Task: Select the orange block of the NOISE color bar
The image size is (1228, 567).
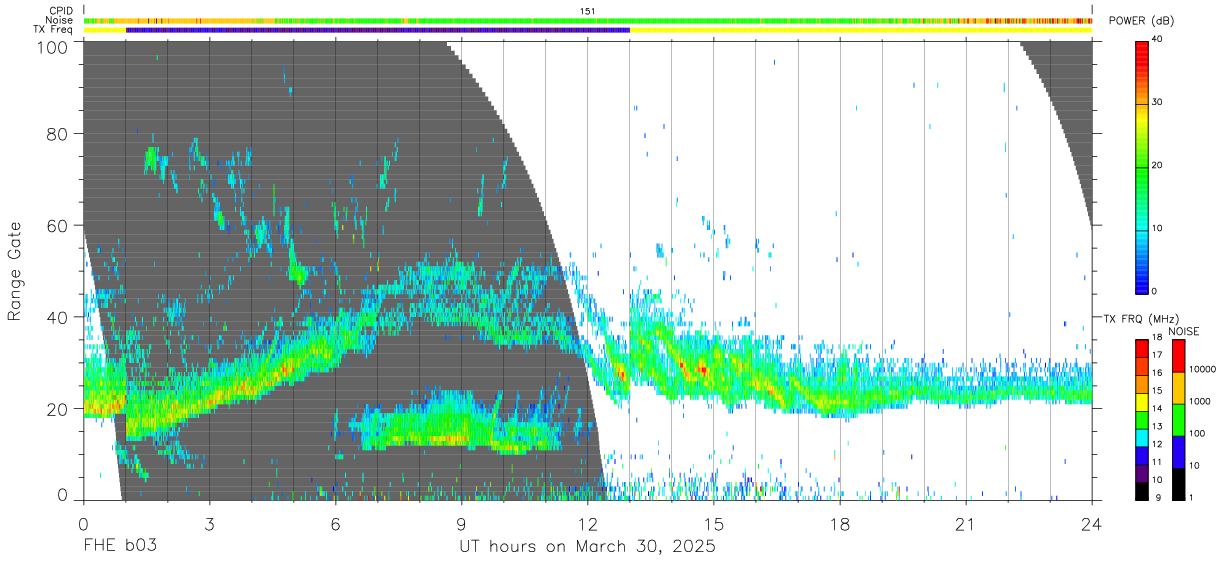Action: click(1179, 388)
